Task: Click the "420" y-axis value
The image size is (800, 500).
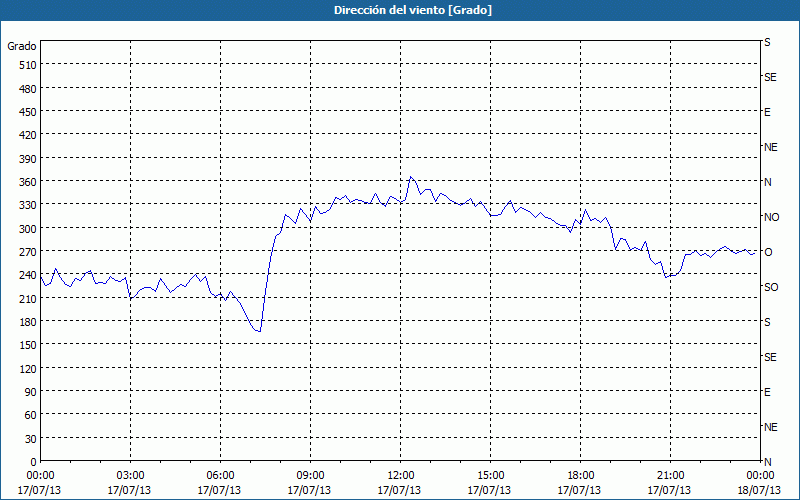Action: coord(28,135)
